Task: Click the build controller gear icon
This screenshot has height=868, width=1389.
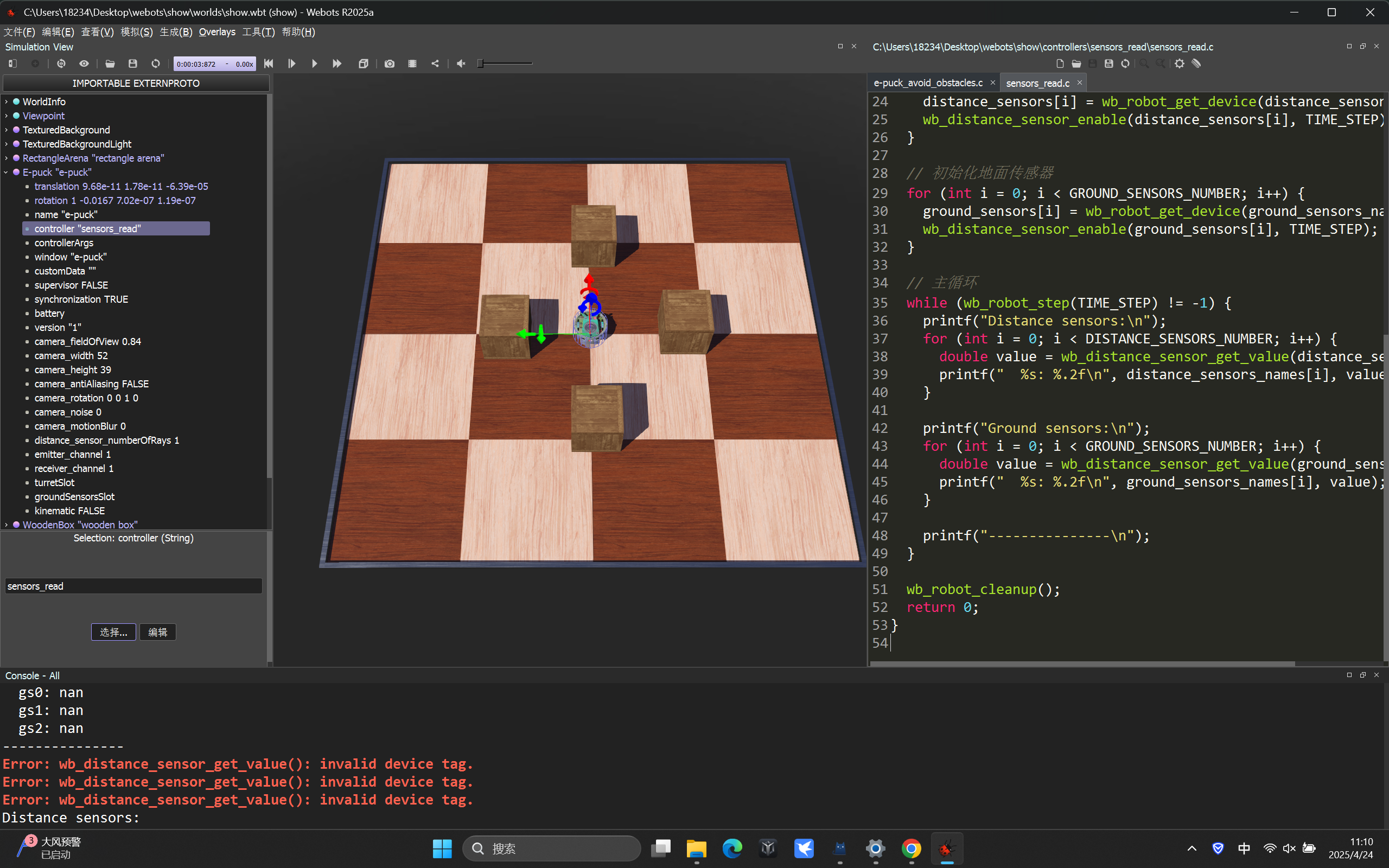Action: coord(1179,63)
